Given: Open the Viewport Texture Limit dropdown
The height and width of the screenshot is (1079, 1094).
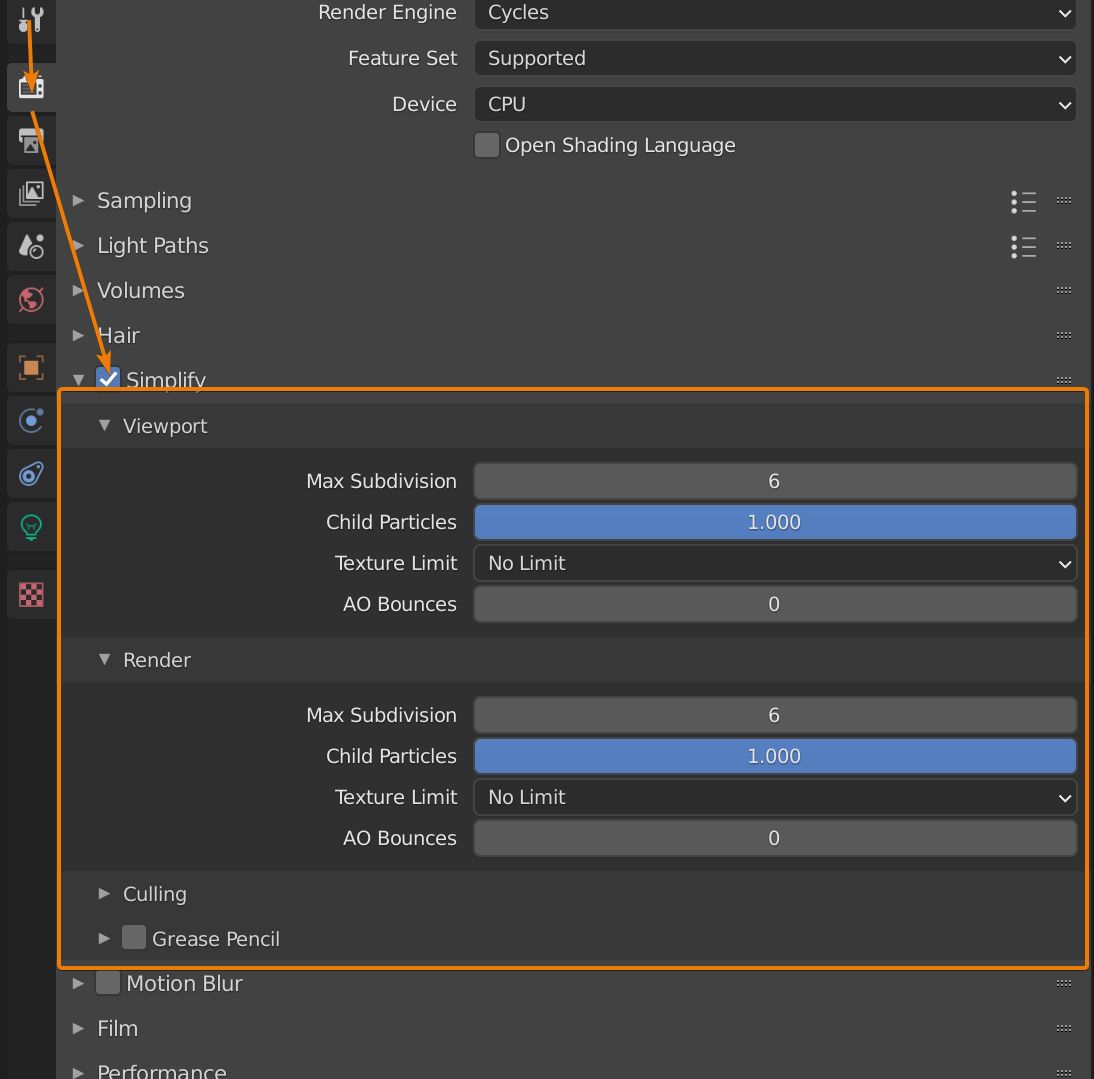Looking at the screenshot, I should click(x=775, y=563).
